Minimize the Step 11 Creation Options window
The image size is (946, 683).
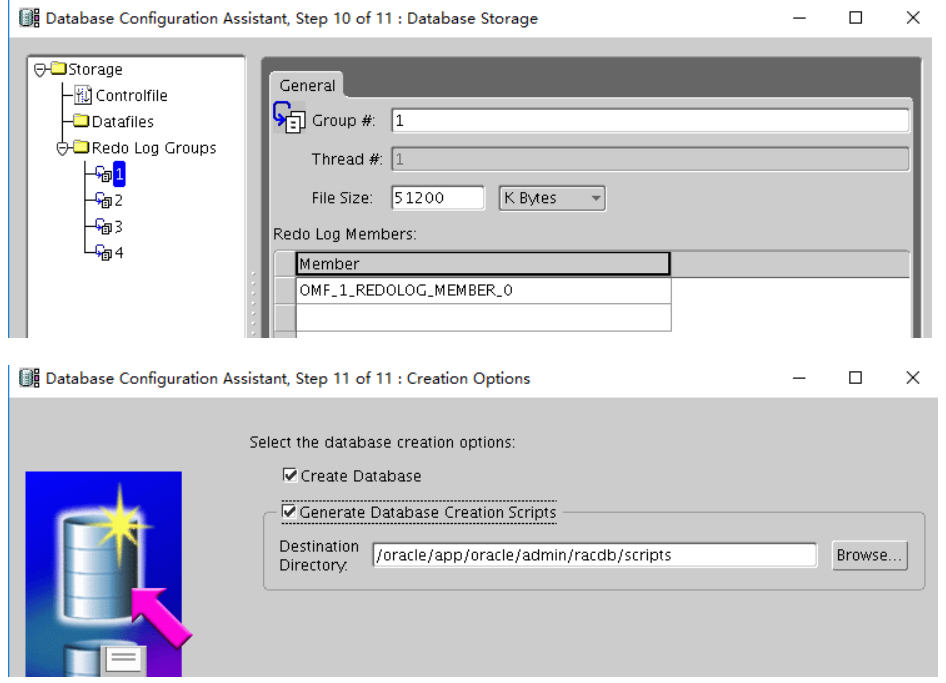tap(799, 378)
